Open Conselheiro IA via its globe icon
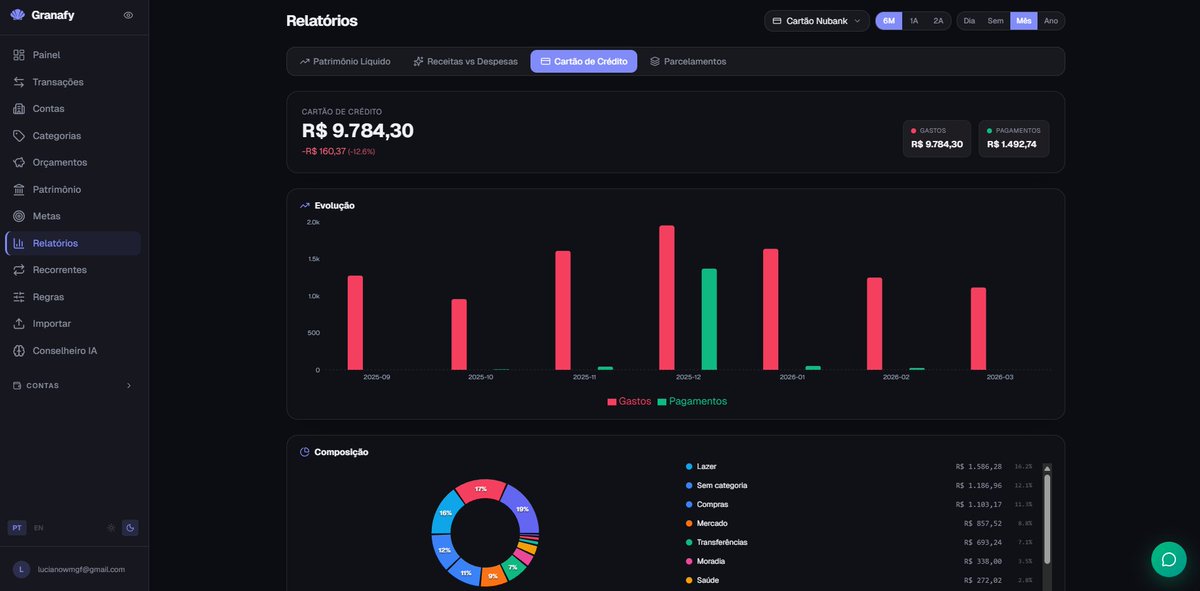Viewport: 1200px width, 591px height. [x=19, y=351]
